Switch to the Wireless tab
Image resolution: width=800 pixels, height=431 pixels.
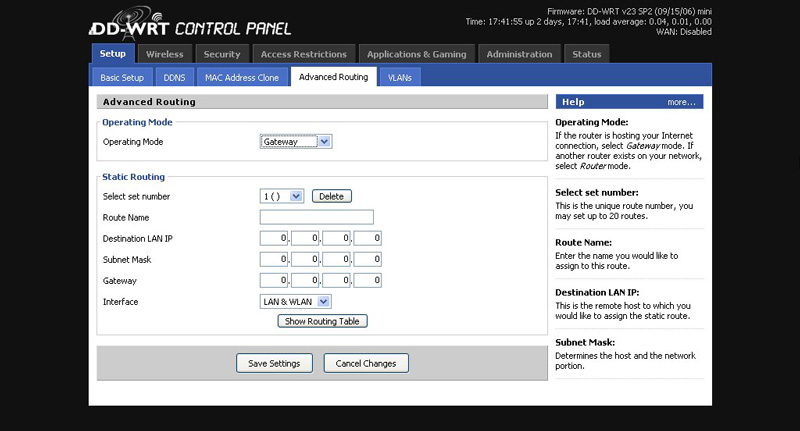[164, 54]
